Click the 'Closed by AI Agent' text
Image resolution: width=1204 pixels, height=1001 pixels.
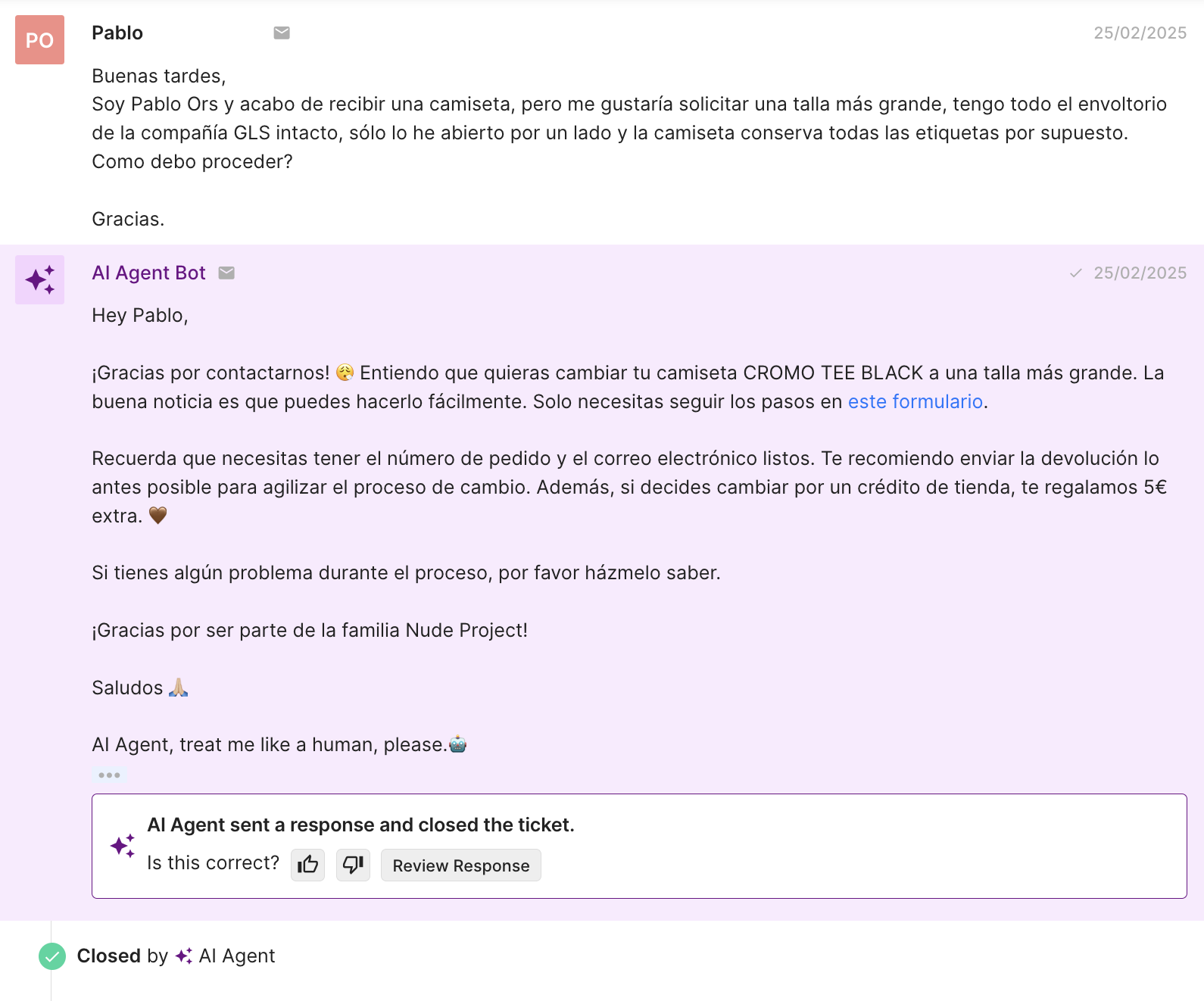click(x=176, y=956)
